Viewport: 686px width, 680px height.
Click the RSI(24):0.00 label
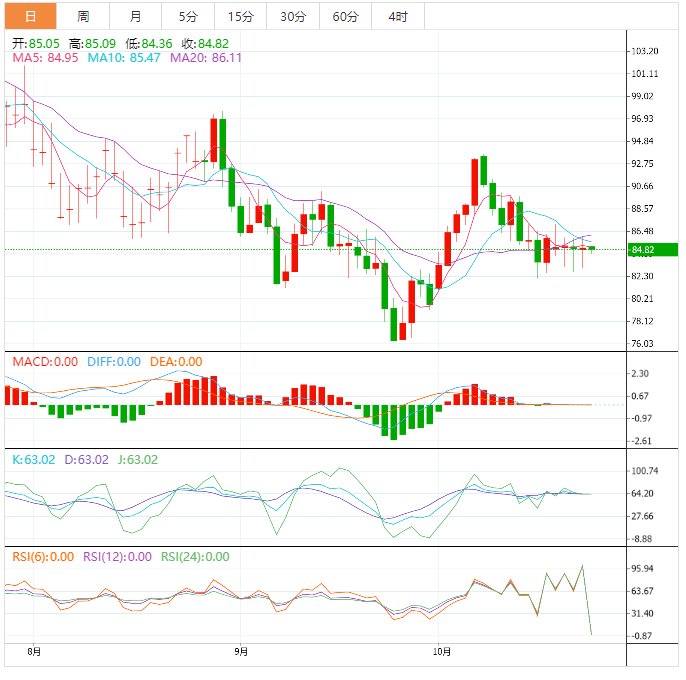pyautogui.click(x=195, y=557)
